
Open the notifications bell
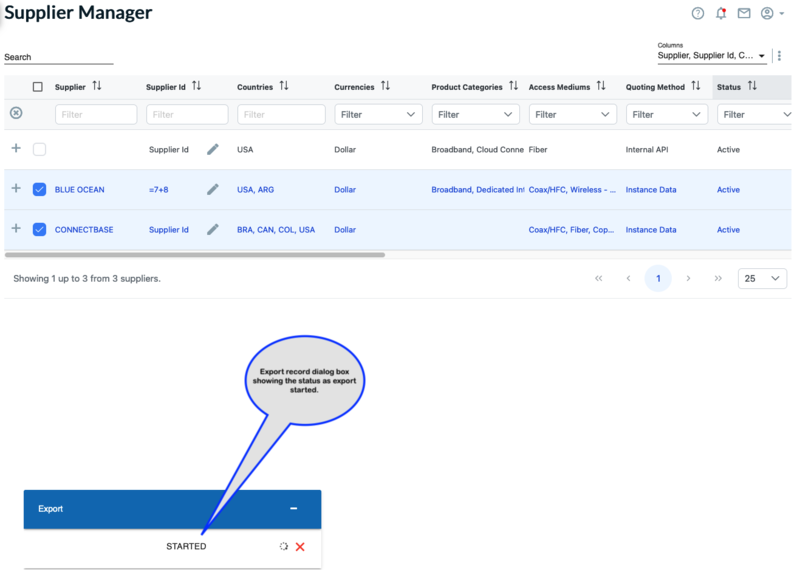point(721,14)
